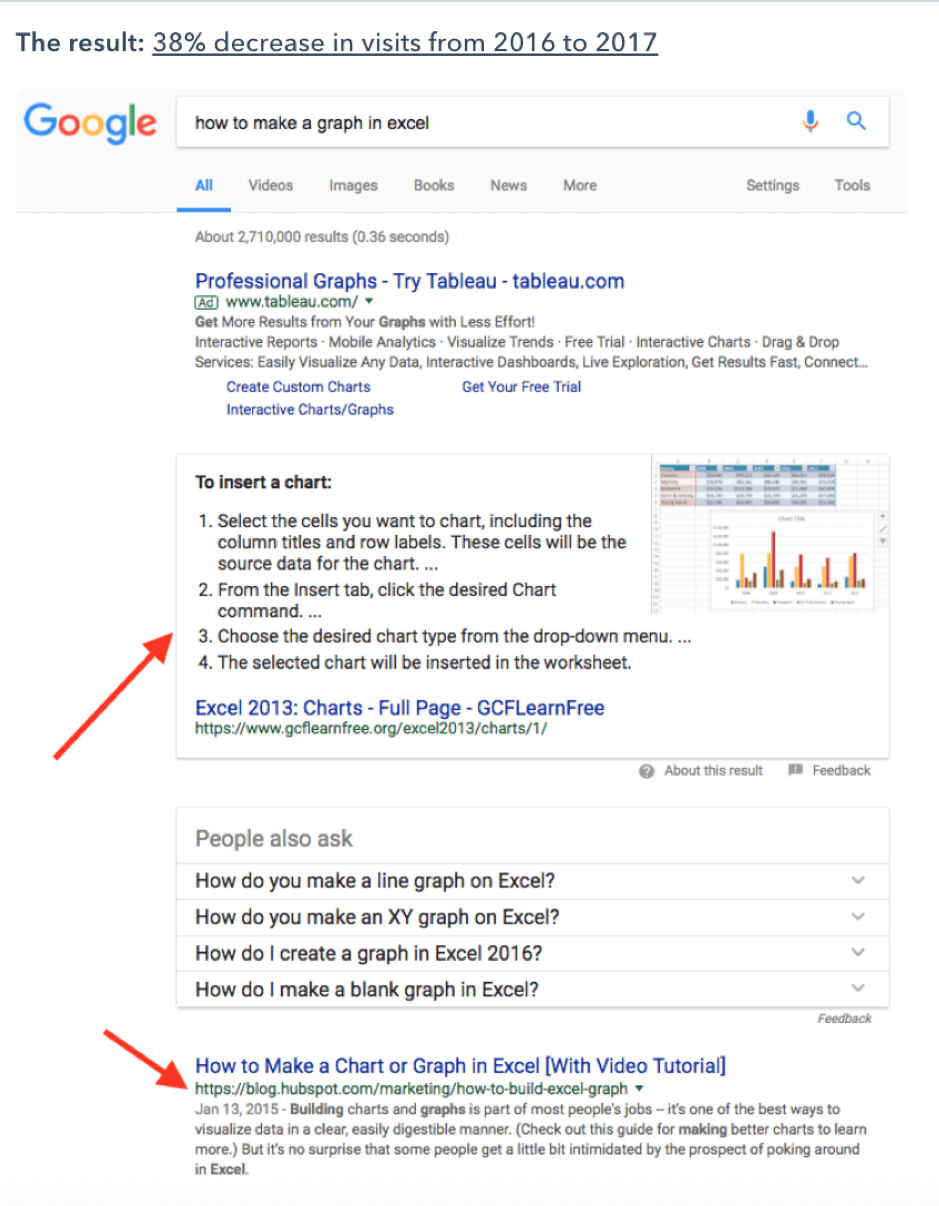Expand "How do you make a line graph on Excel?"

click(857, 881)
